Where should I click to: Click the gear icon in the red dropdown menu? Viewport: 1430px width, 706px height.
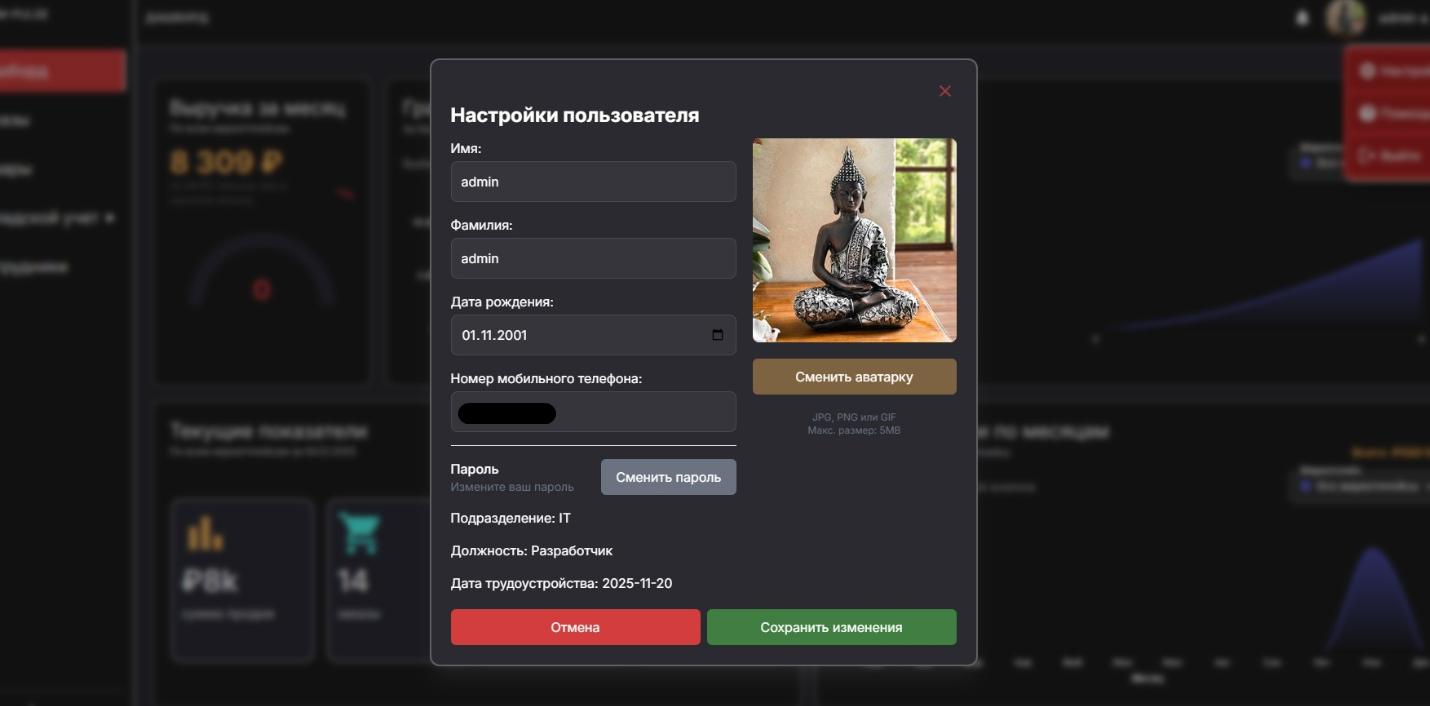(1367, 71)
